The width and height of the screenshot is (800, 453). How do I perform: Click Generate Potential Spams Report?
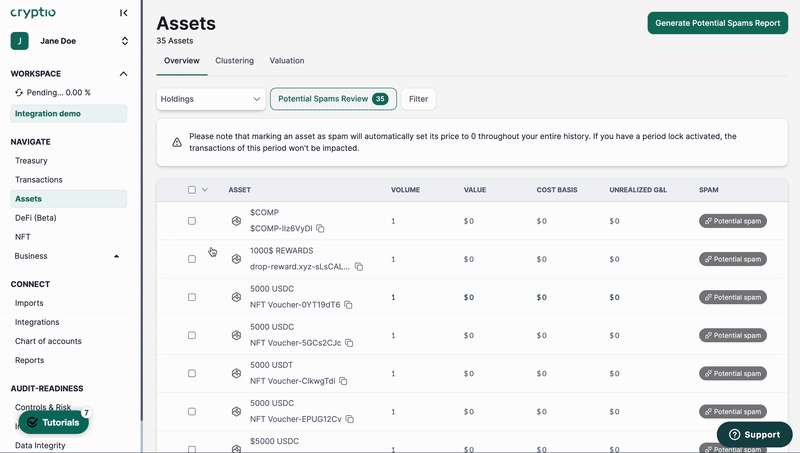click(x=717, y=23)
